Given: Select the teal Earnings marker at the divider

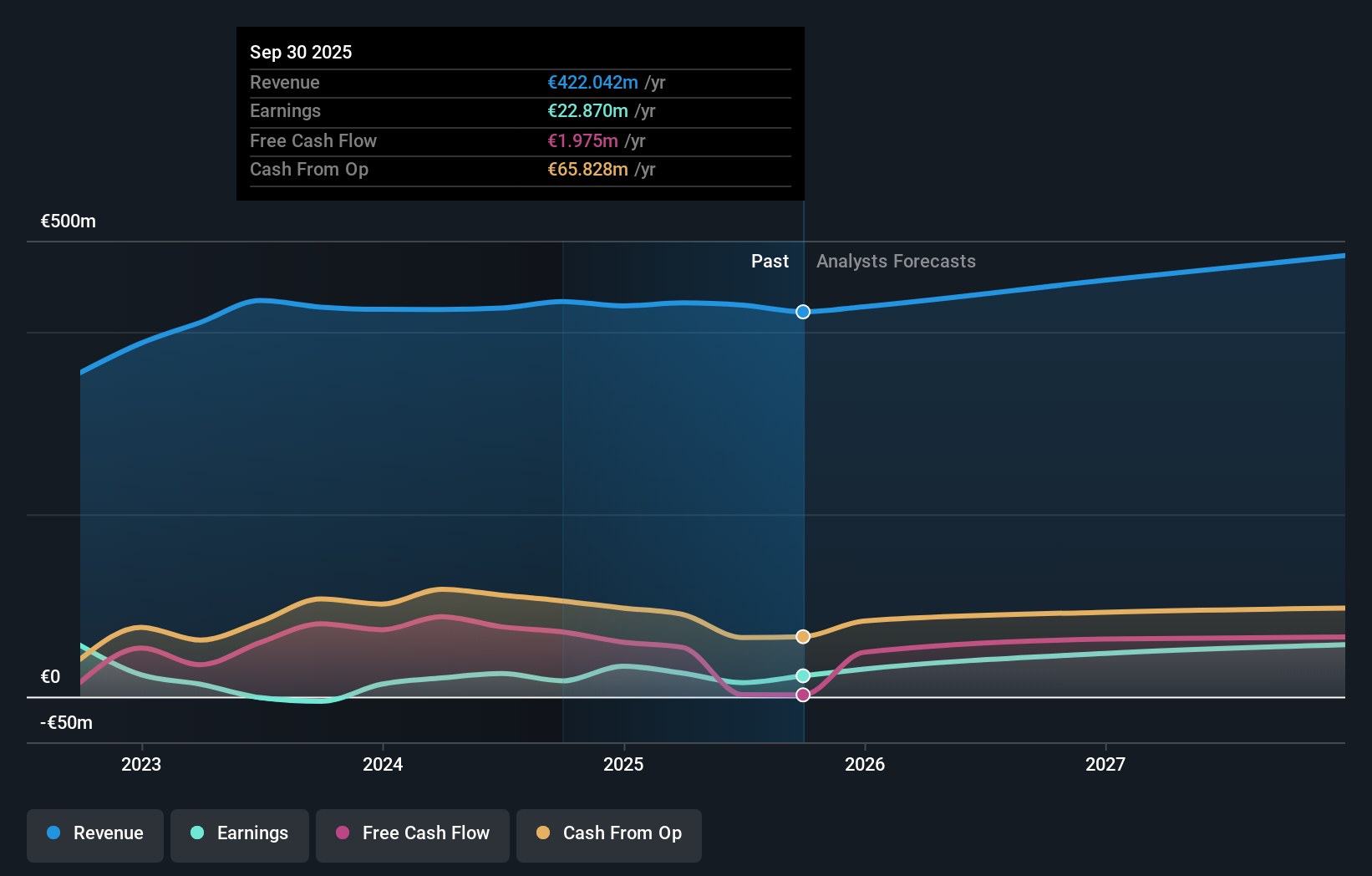Looking at the screenshot, I should [803, 675].
